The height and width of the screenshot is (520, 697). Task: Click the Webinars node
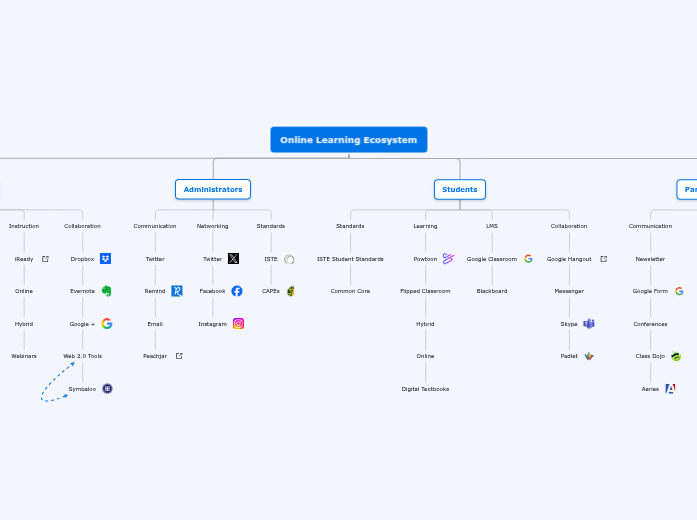pos(24,356)
